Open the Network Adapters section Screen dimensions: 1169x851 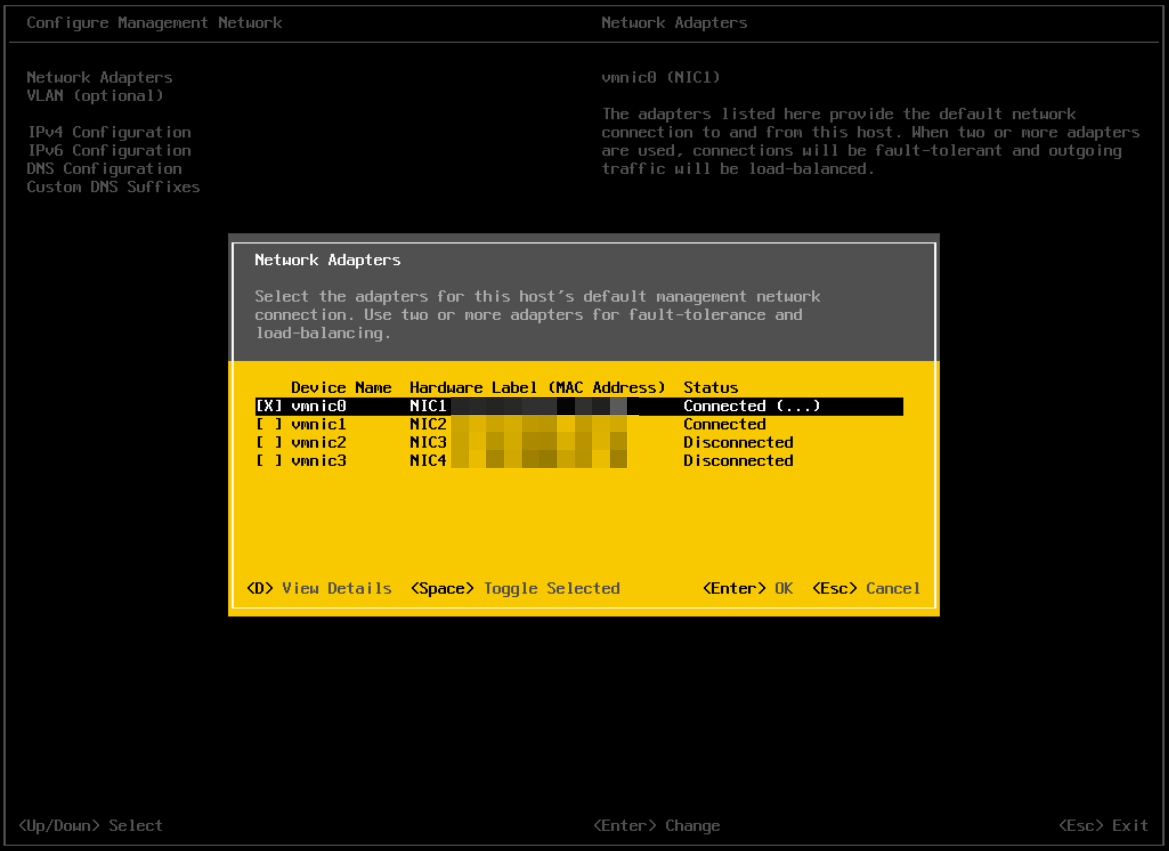[x=99, y=77]
